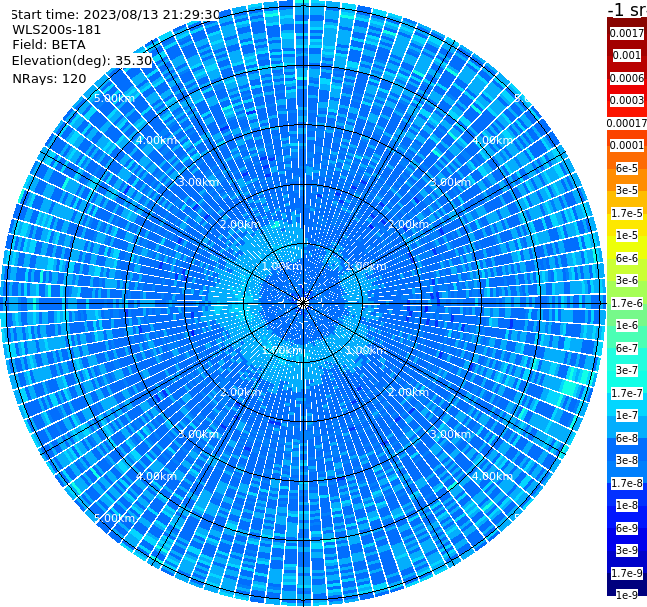647x607 pixels.
Task: Click the 3.00km ring label in upper-left quadrant
Action: click(x=198, y=182)
